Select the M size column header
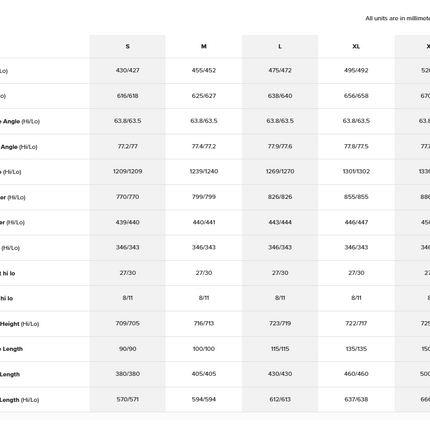Image resolution: width=430 pixels, height=430 pixels. click(x=204, y=46)
